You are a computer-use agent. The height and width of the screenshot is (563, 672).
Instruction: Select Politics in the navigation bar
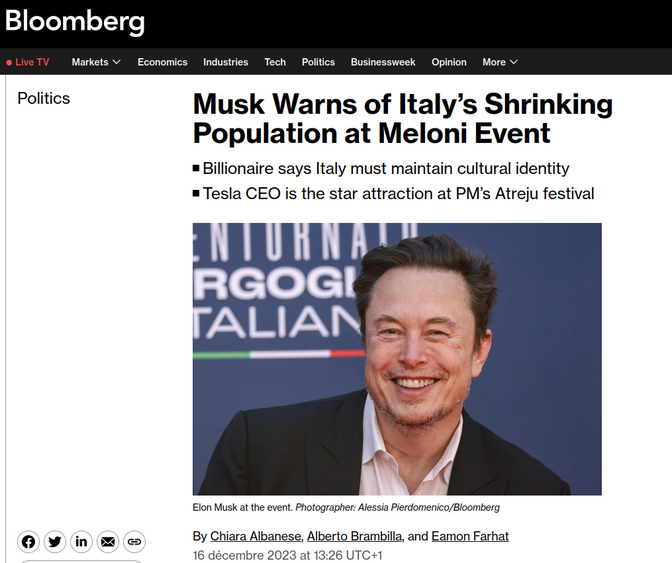coord(318,62)
